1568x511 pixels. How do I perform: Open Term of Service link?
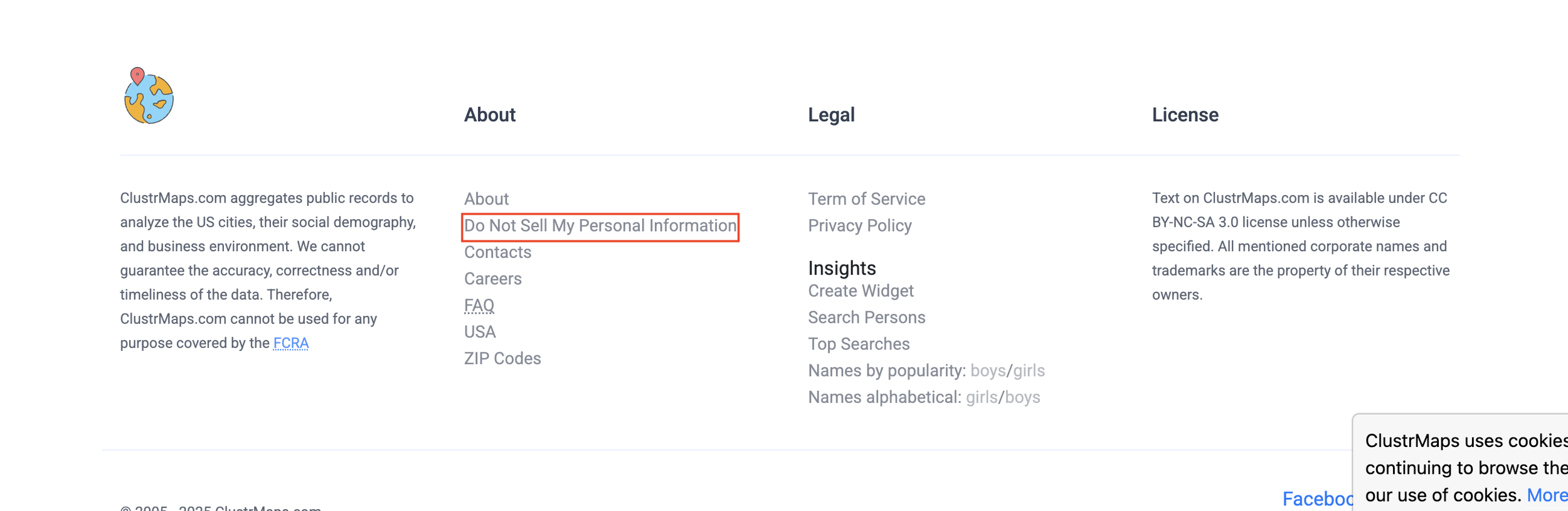pos(866,199)
